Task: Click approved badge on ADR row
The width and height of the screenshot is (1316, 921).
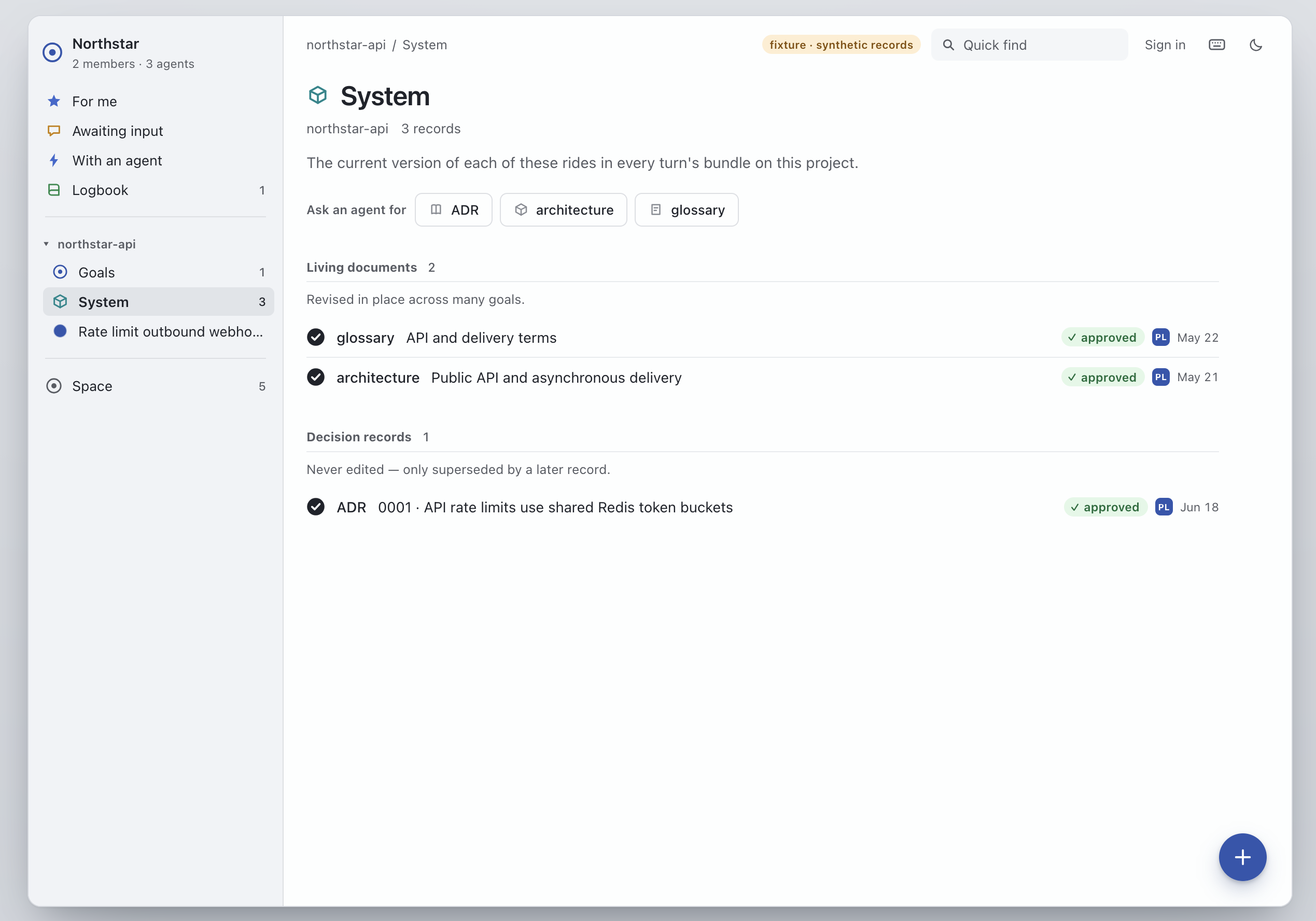Action: click(1105, 507)
